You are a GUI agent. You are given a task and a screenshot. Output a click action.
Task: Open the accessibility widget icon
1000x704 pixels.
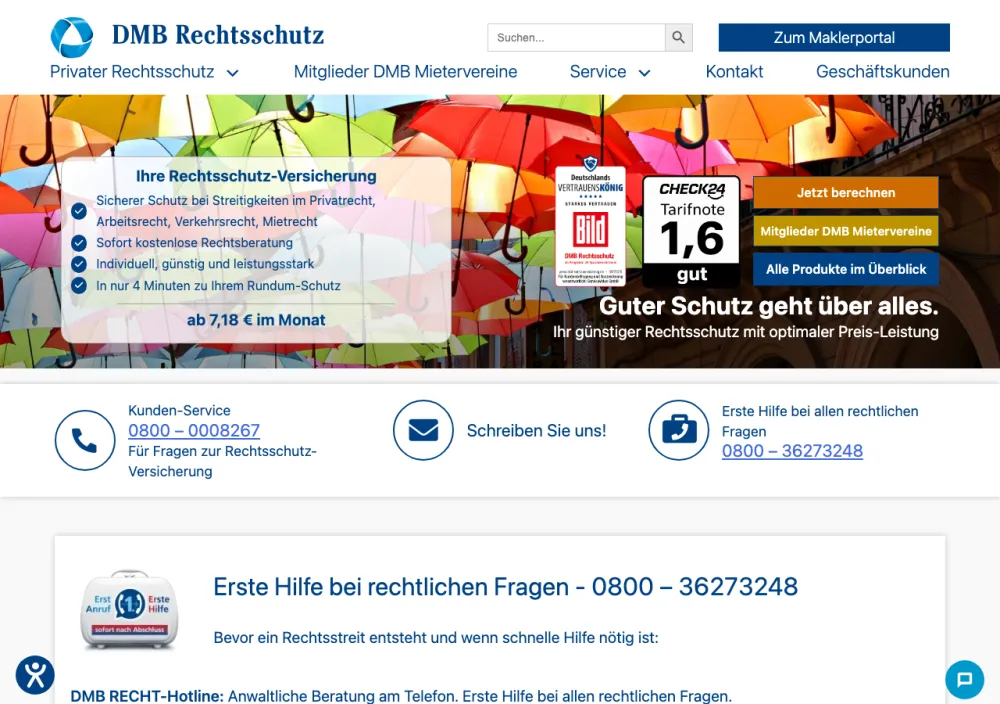click(35, 675)
